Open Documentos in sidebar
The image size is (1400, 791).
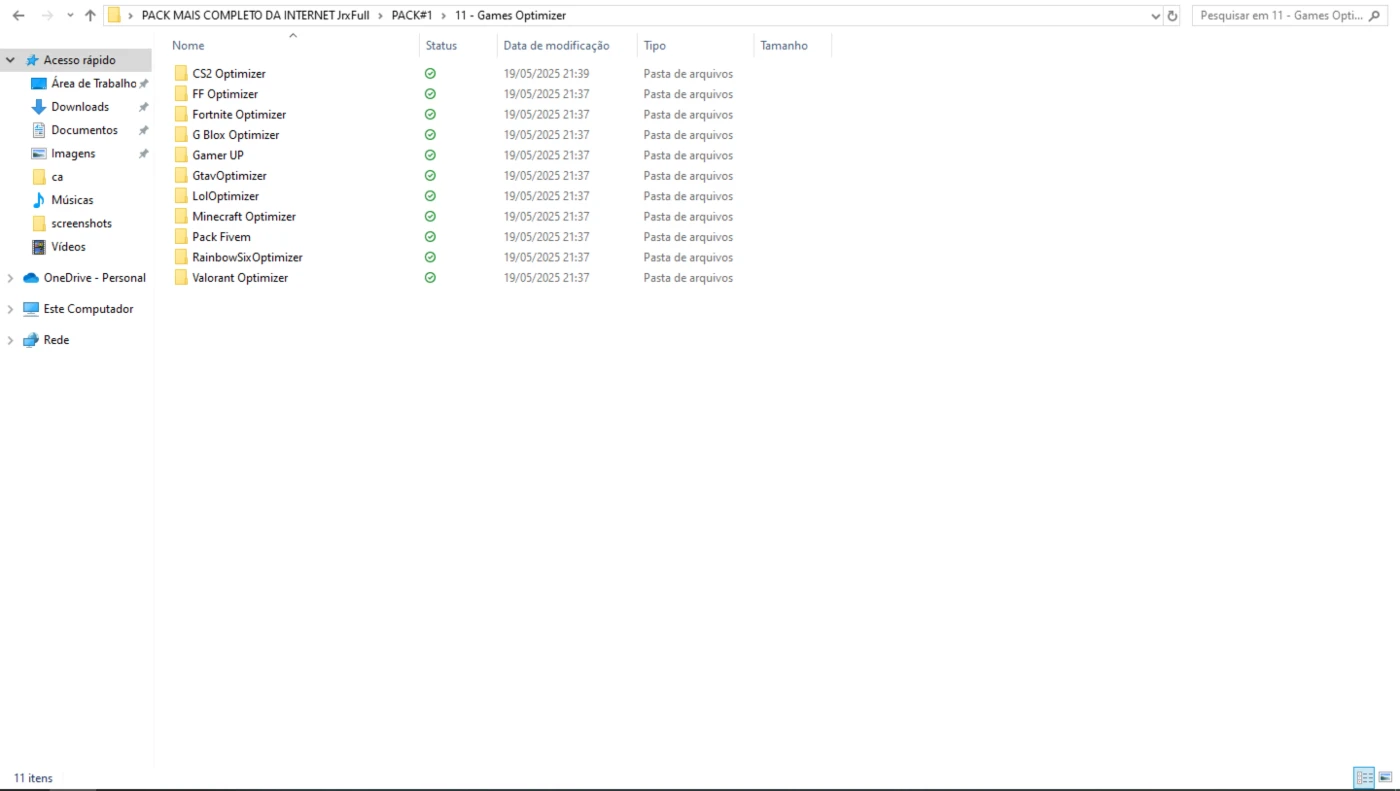click(84, 130)
